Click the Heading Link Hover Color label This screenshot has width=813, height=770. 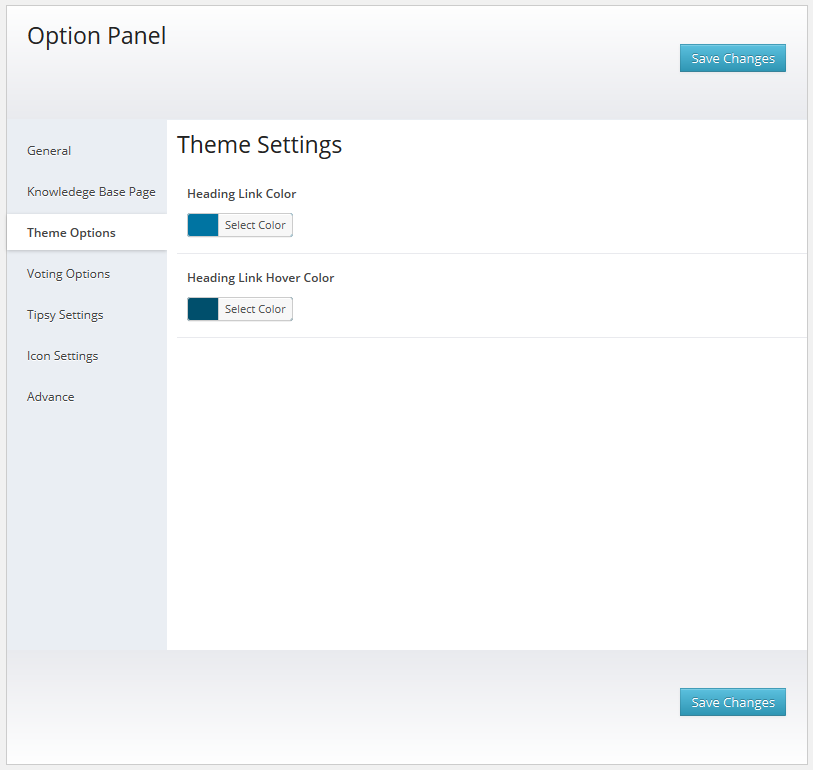click(260, 278)
